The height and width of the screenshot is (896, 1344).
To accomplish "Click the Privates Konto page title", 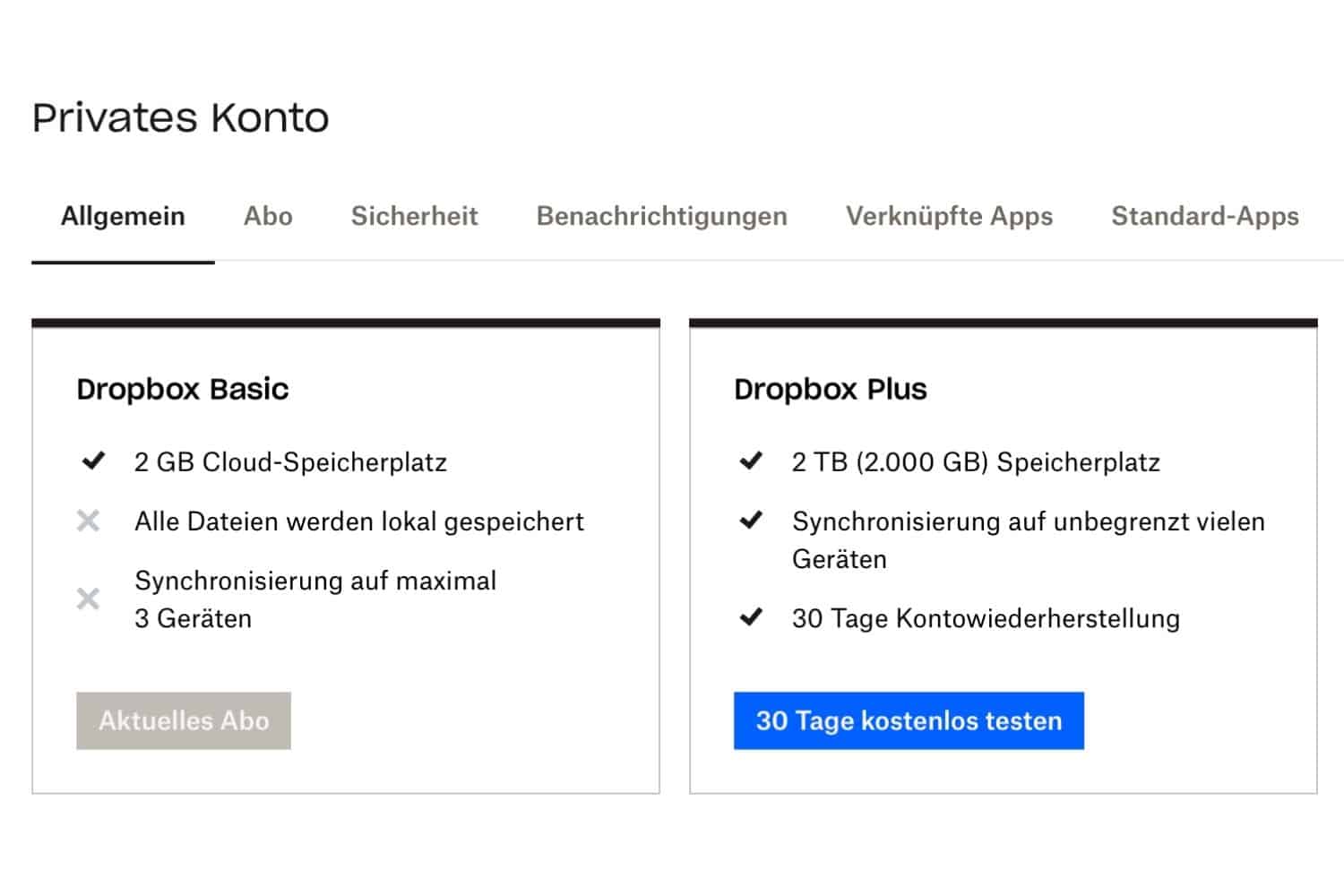I will tap(180, 117).
